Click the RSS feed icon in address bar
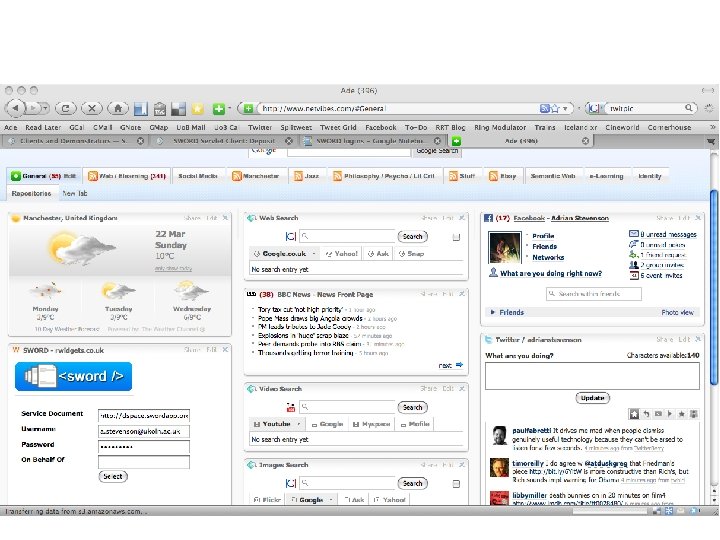The image size is (720, 540). (545, 108)
